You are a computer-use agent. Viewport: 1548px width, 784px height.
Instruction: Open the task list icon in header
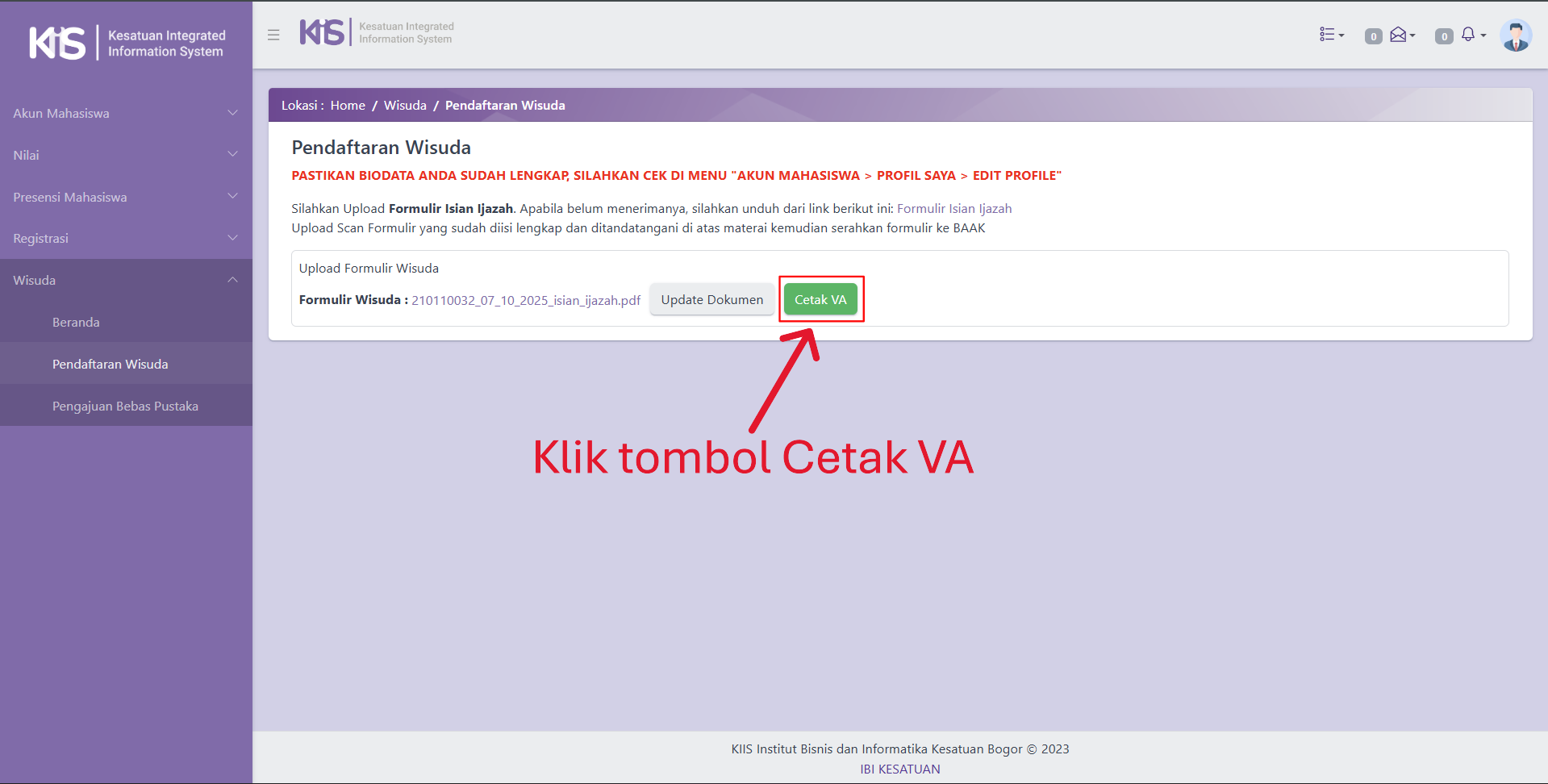pyautogui.click(x=1330, y=35)
